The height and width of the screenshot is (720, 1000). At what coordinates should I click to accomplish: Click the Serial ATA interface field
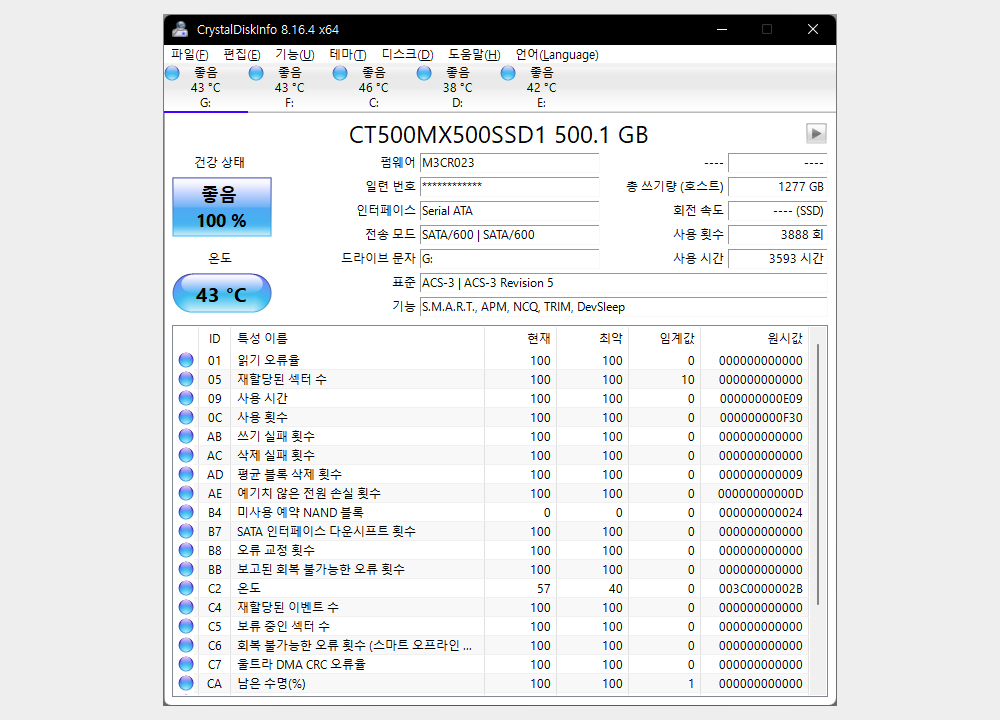coord(510,211)
